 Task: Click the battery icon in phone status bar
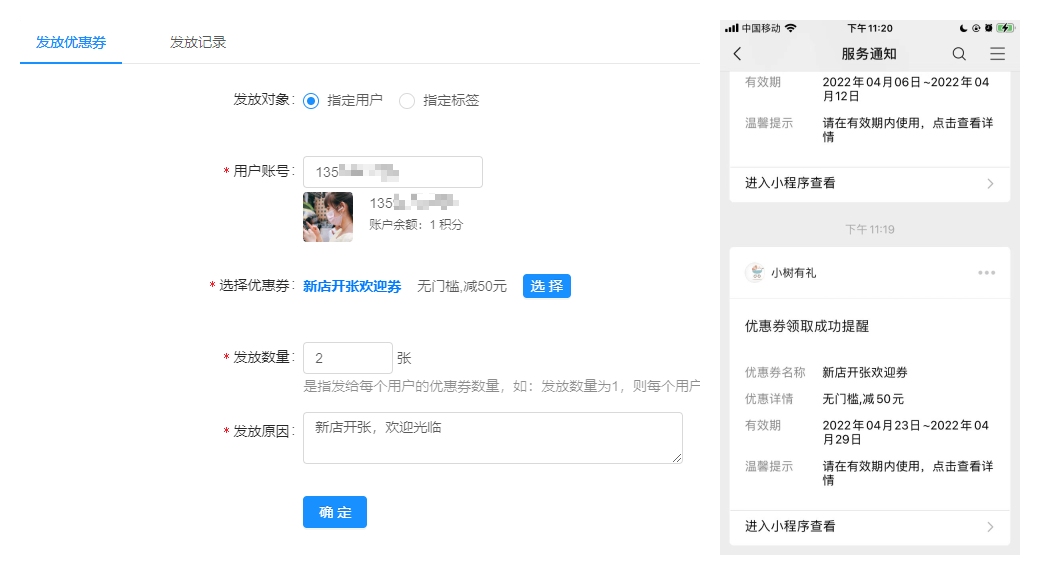coord(1005,28)
